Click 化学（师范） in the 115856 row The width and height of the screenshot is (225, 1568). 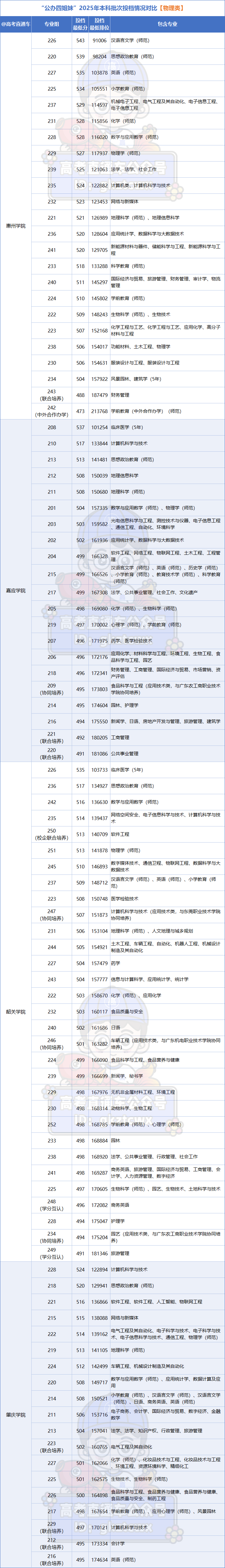[123, 121]
